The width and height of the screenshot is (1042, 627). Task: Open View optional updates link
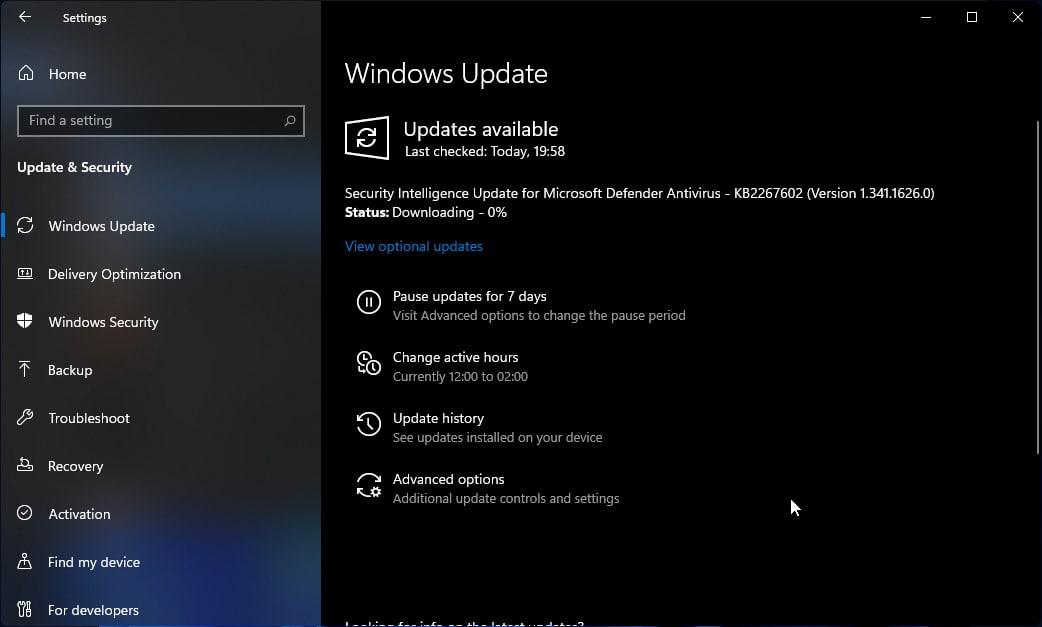click(413, 246)
